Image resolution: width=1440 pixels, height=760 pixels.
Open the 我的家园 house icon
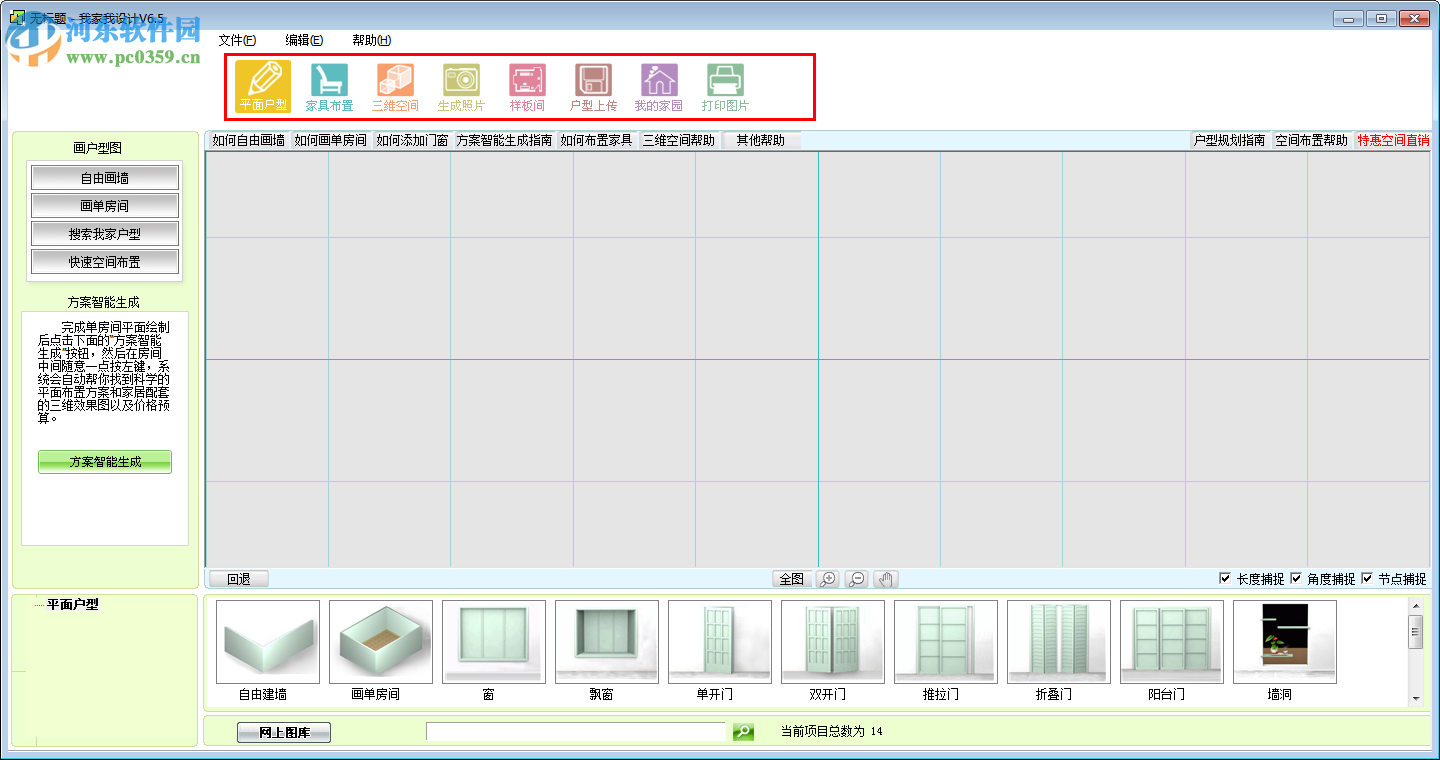(x=659, y=86)
